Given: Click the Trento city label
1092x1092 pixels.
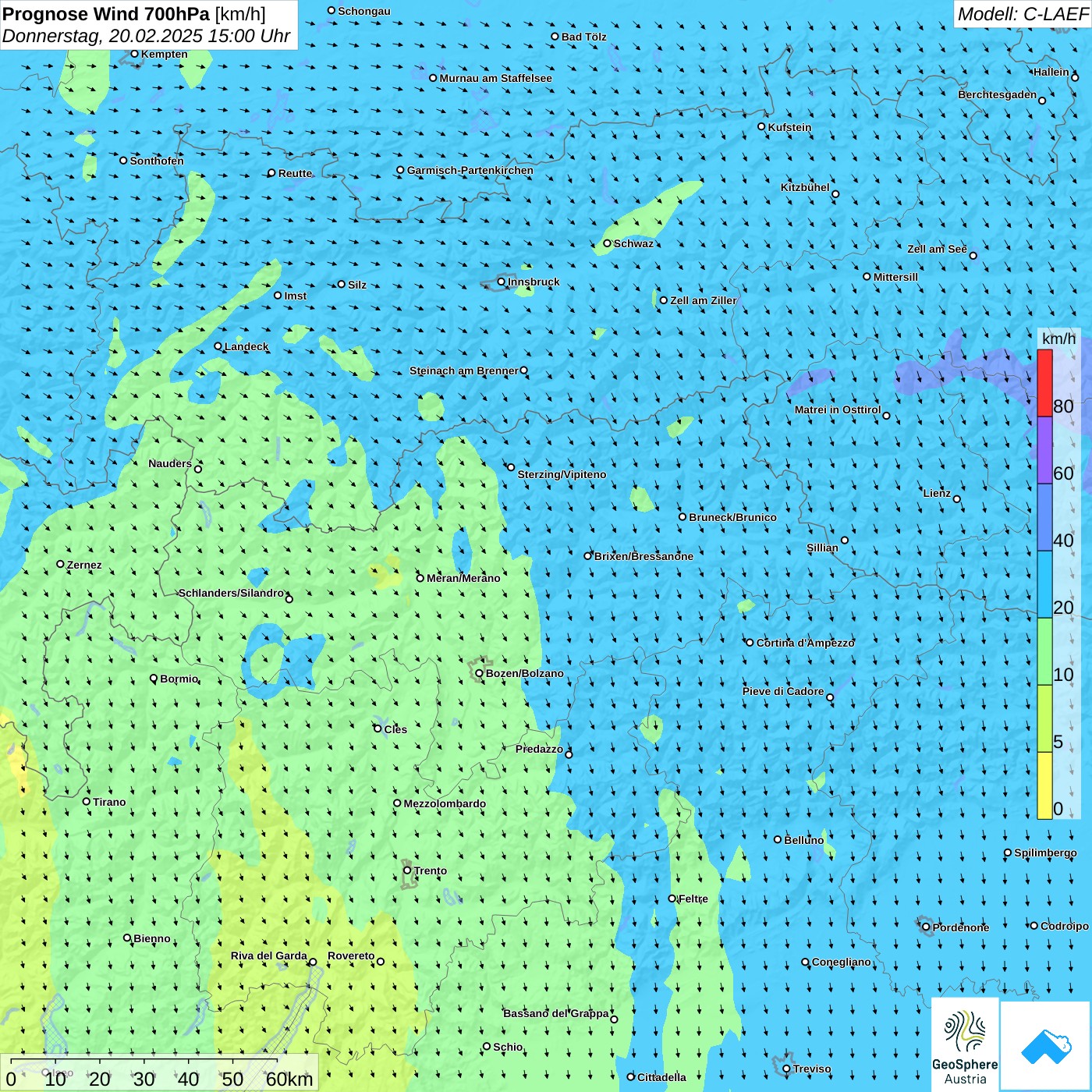Looking at the screenshot, I should [x=431, y=870].
